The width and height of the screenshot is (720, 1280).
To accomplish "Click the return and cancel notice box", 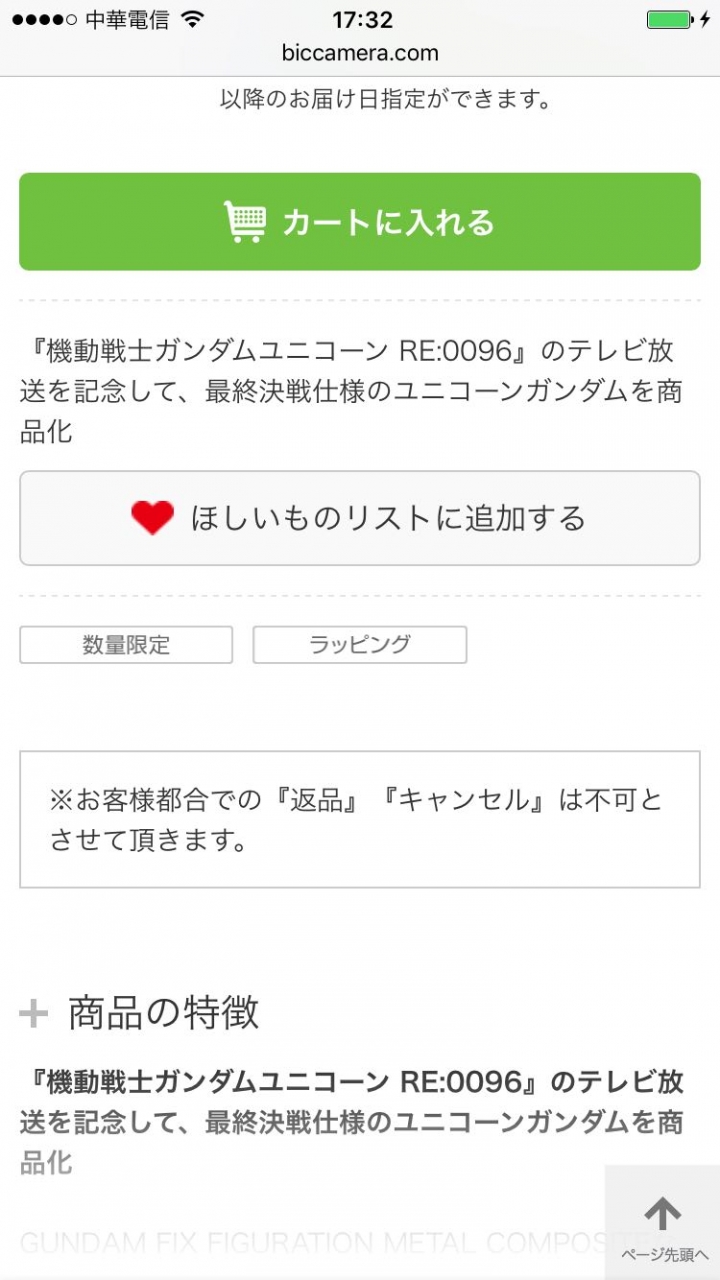I will click(360, 819).
